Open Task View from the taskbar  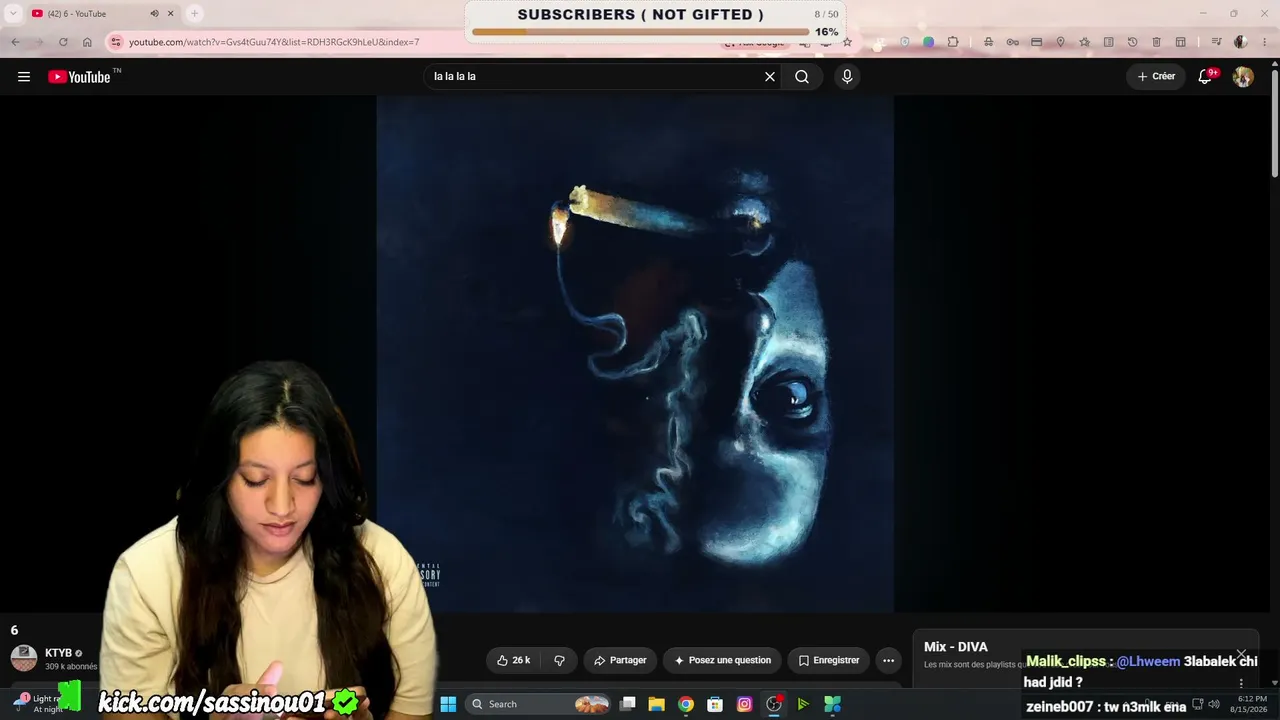coord(627,704)
